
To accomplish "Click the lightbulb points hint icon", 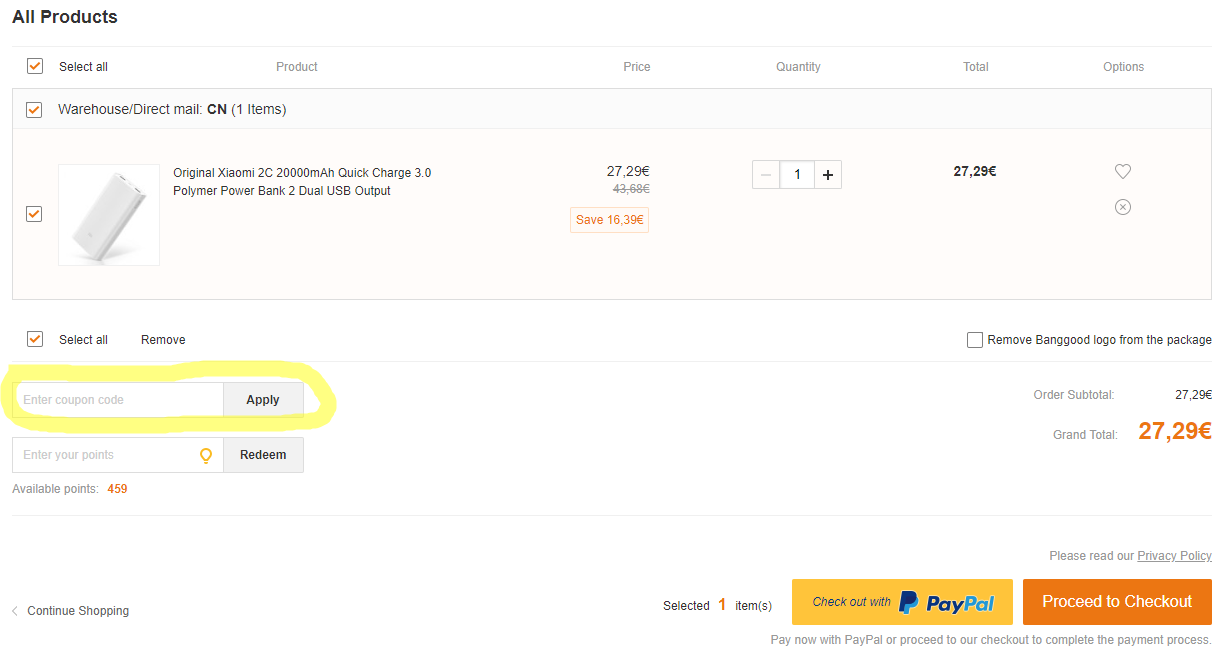I will 206,455.
